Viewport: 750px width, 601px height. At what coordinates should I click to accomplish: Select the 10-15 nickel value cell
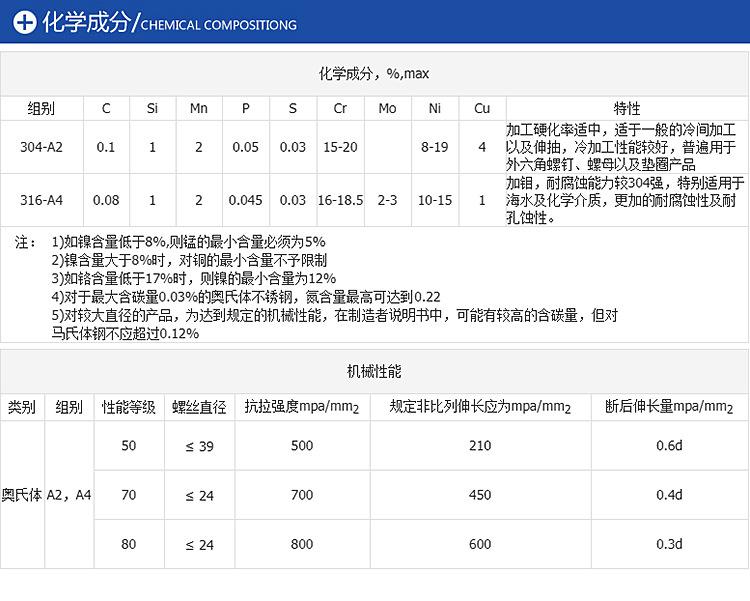pyautogui.click(x=435, y=200)
